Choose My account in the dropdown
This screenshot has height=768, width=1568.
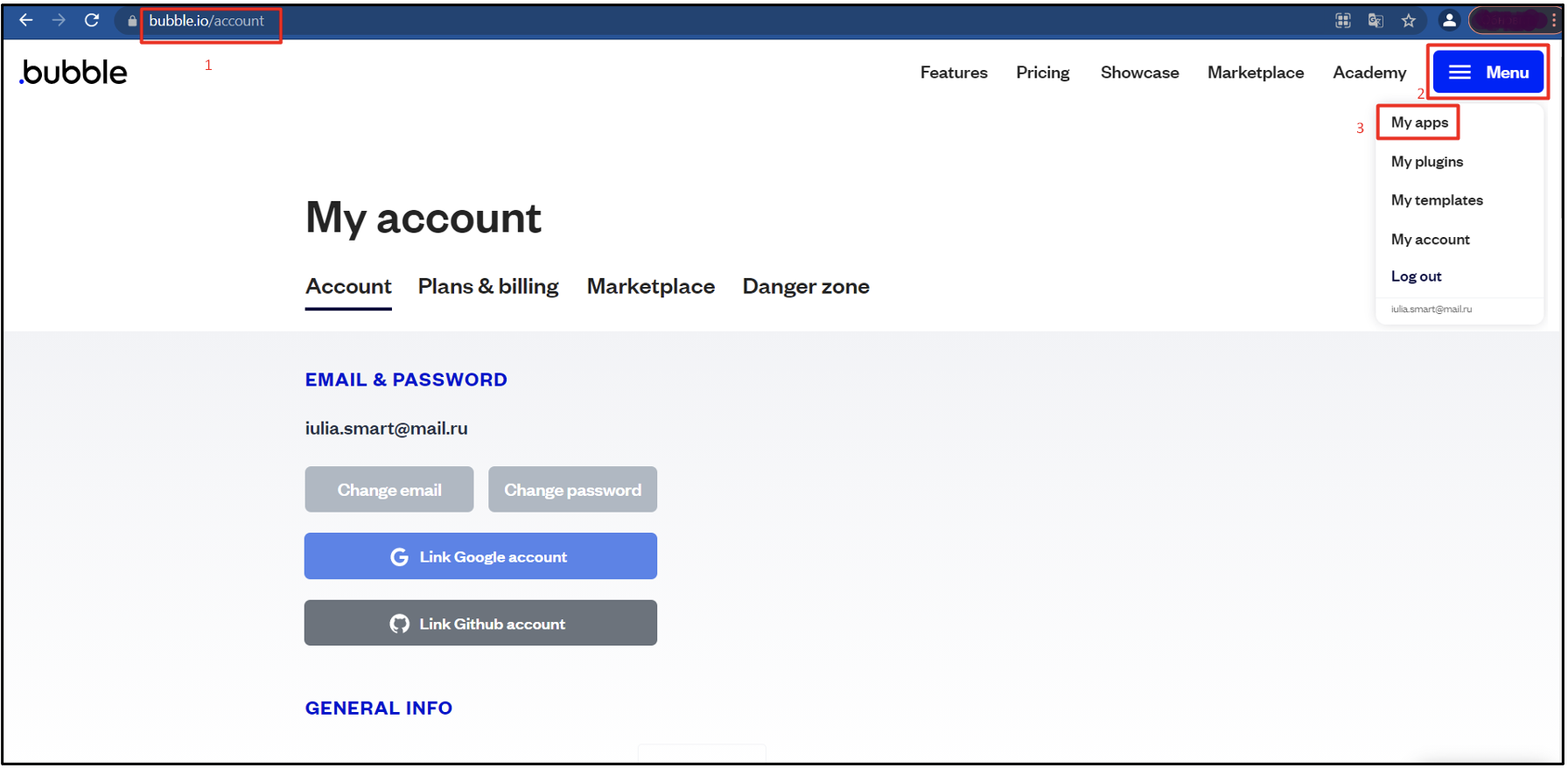[x=1431, y=240]
